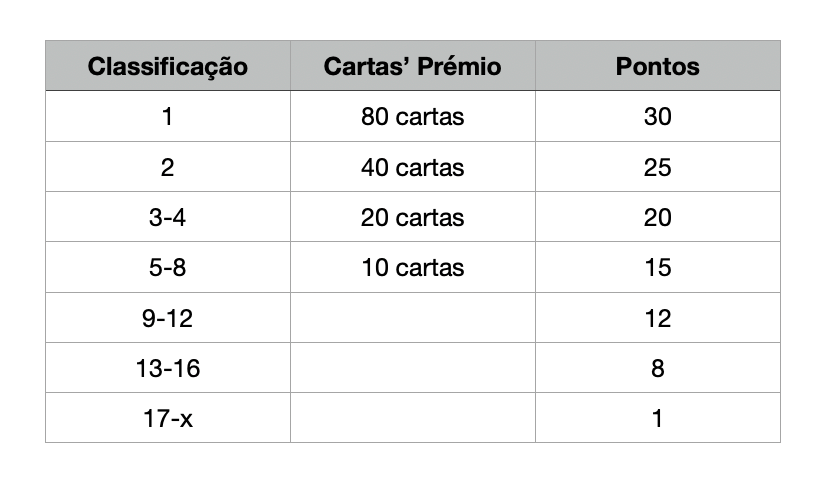826x488 pixels.
Task: Select the 15 points cell
Action: pyautogui.click(x=657, y=267)
